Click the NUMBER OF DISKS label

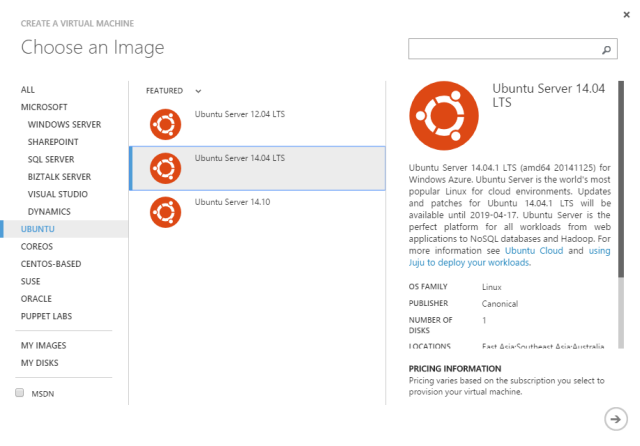click(431, 325)
